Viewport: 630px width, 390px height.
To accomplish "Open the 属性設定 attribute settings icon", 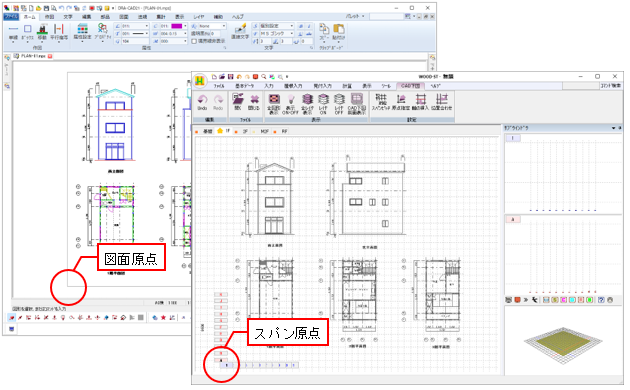I will 82,31.
